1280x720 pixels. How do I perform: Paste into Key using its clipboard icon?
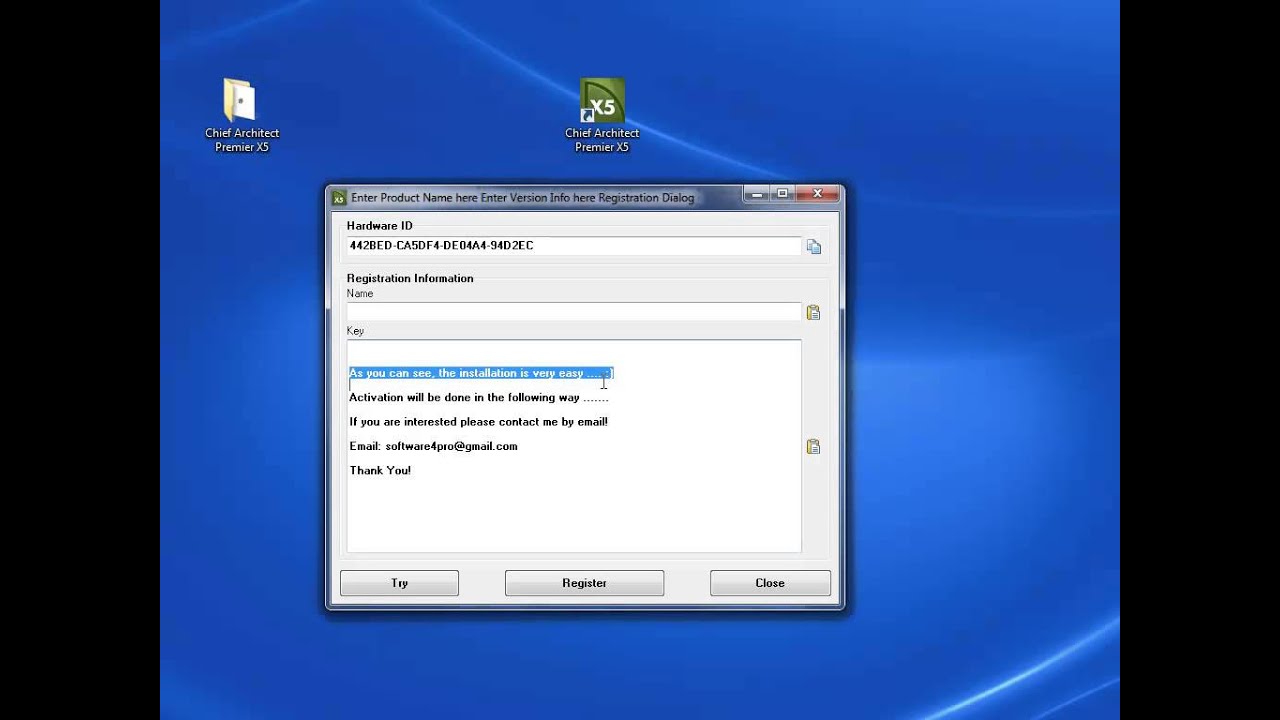pyautogui.click(x=813, y=446)
